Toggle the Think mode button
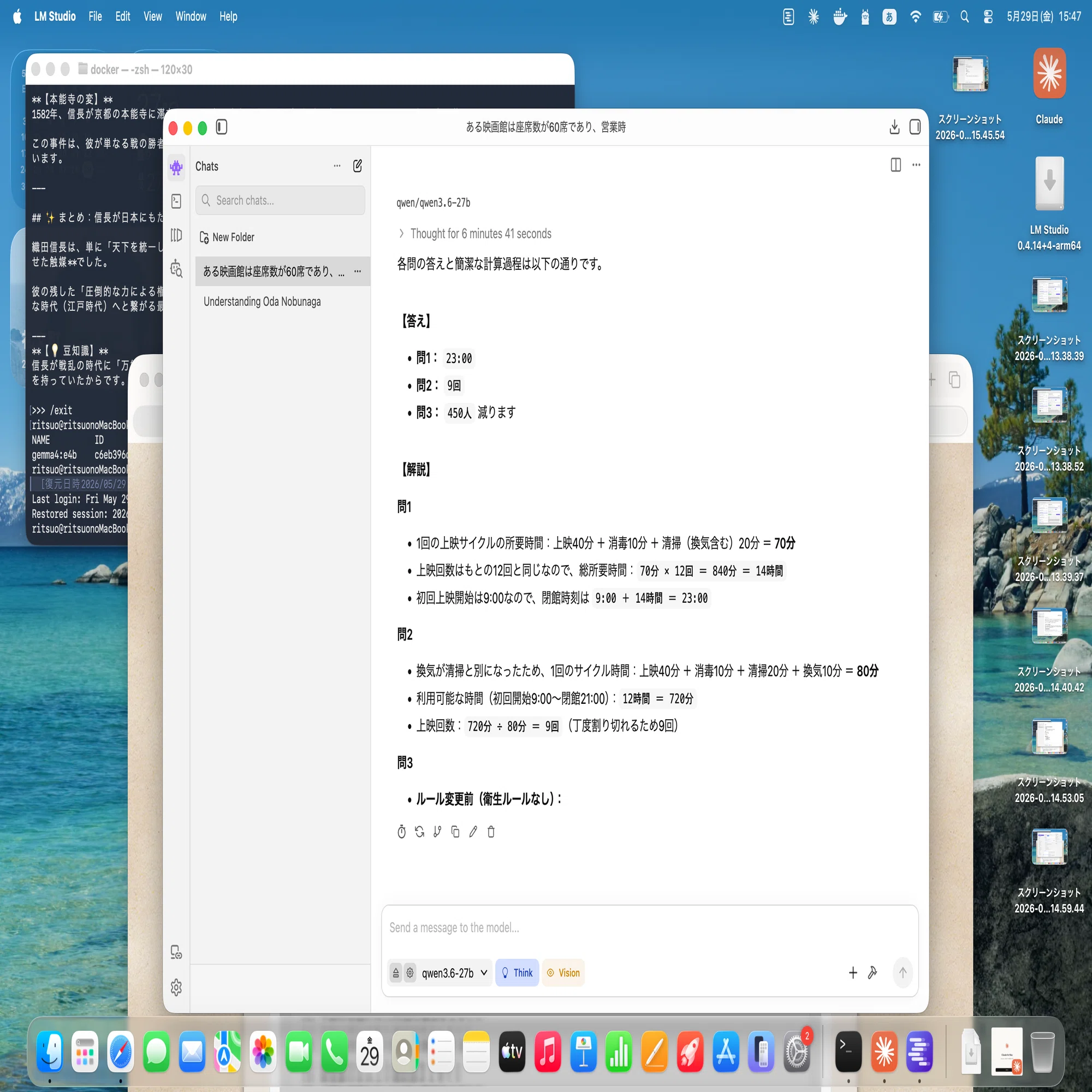This screenshot has height=1092, width=1092. click(x=517, y=973)
